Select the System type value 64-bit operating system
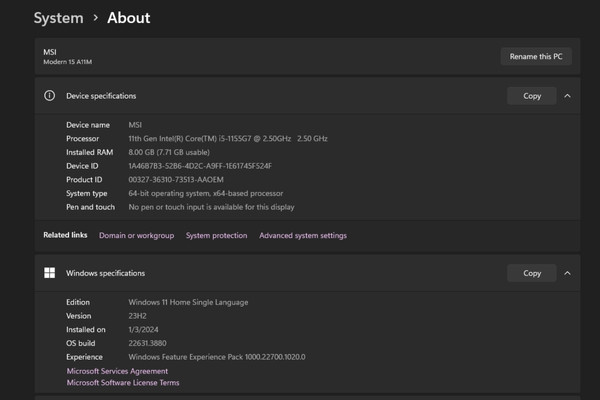Image resolution: width=600 pixels, height=400 pixels. (206, 193)
